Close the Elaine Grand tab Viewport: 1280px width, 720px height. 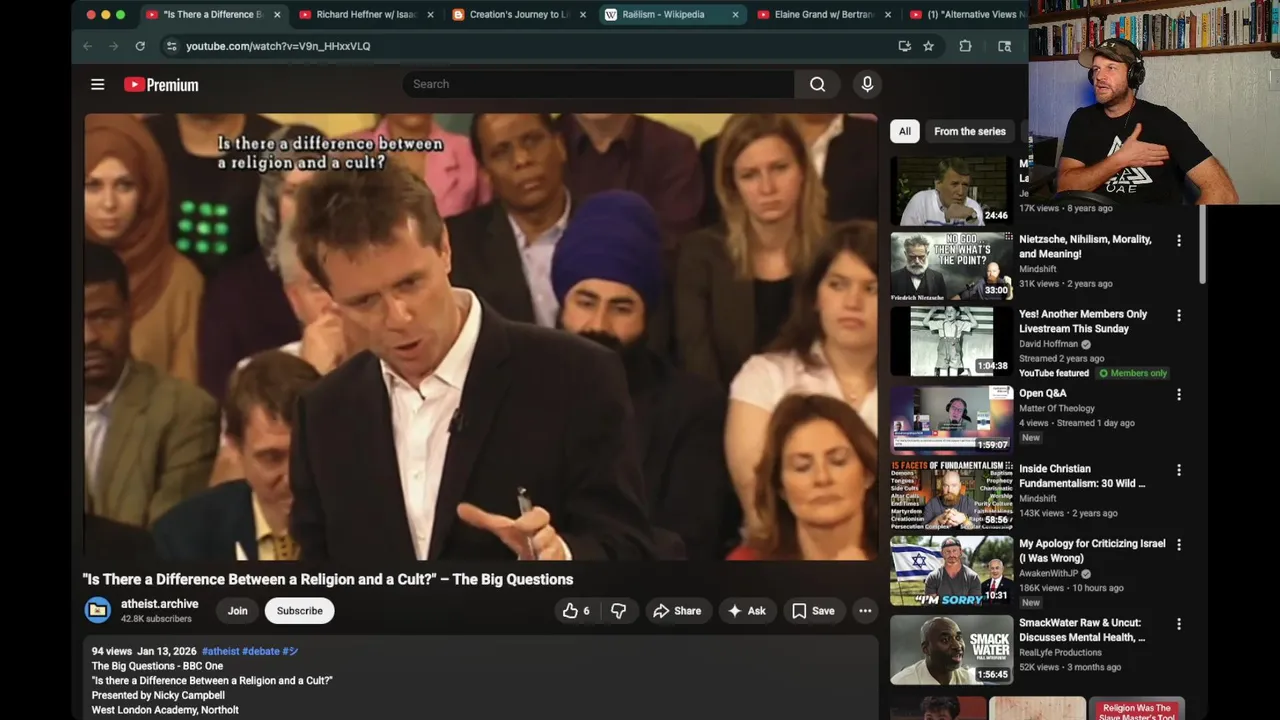coord(888,15)
